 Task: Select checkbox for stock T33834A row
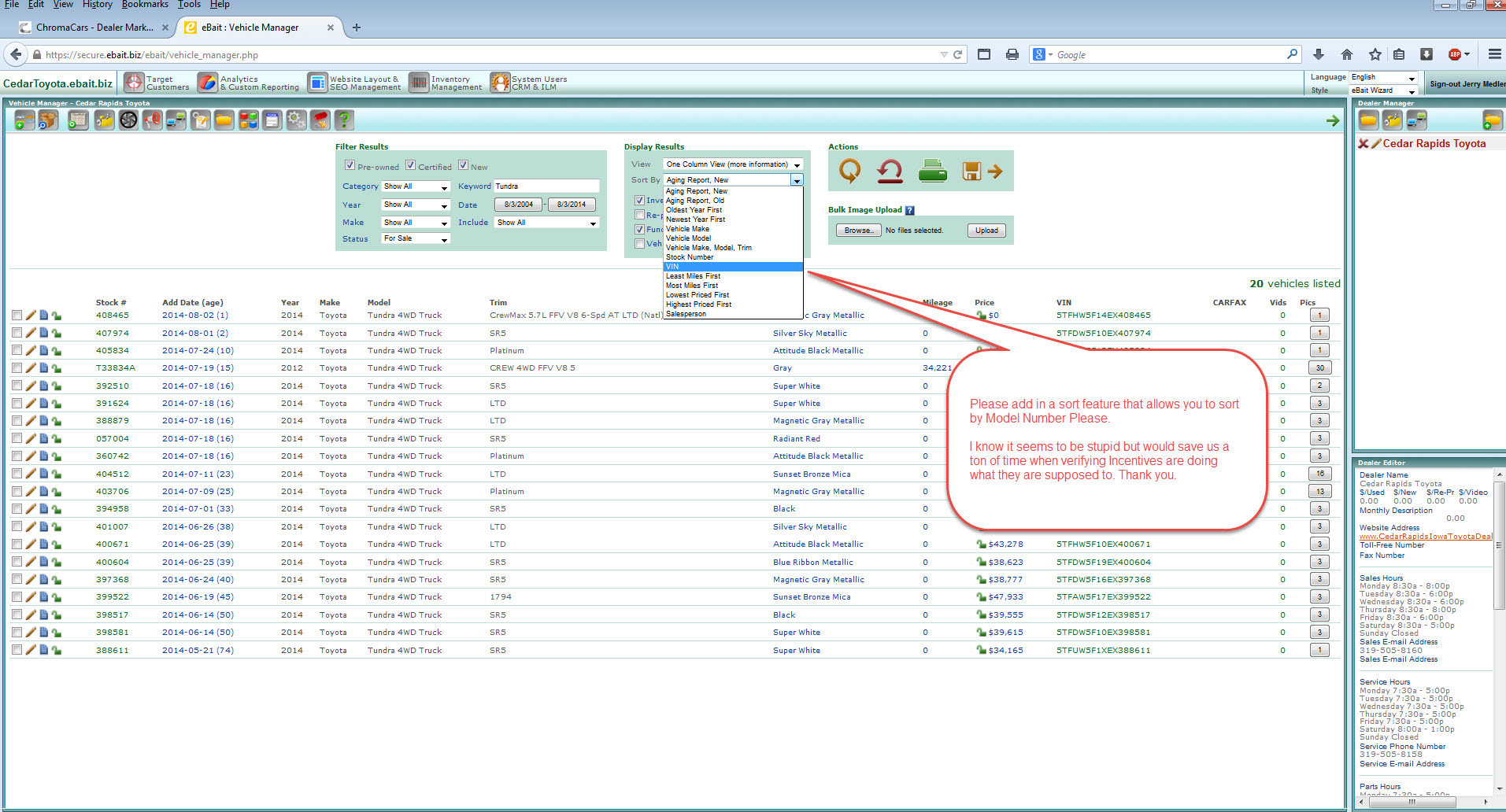coord(17,367)
